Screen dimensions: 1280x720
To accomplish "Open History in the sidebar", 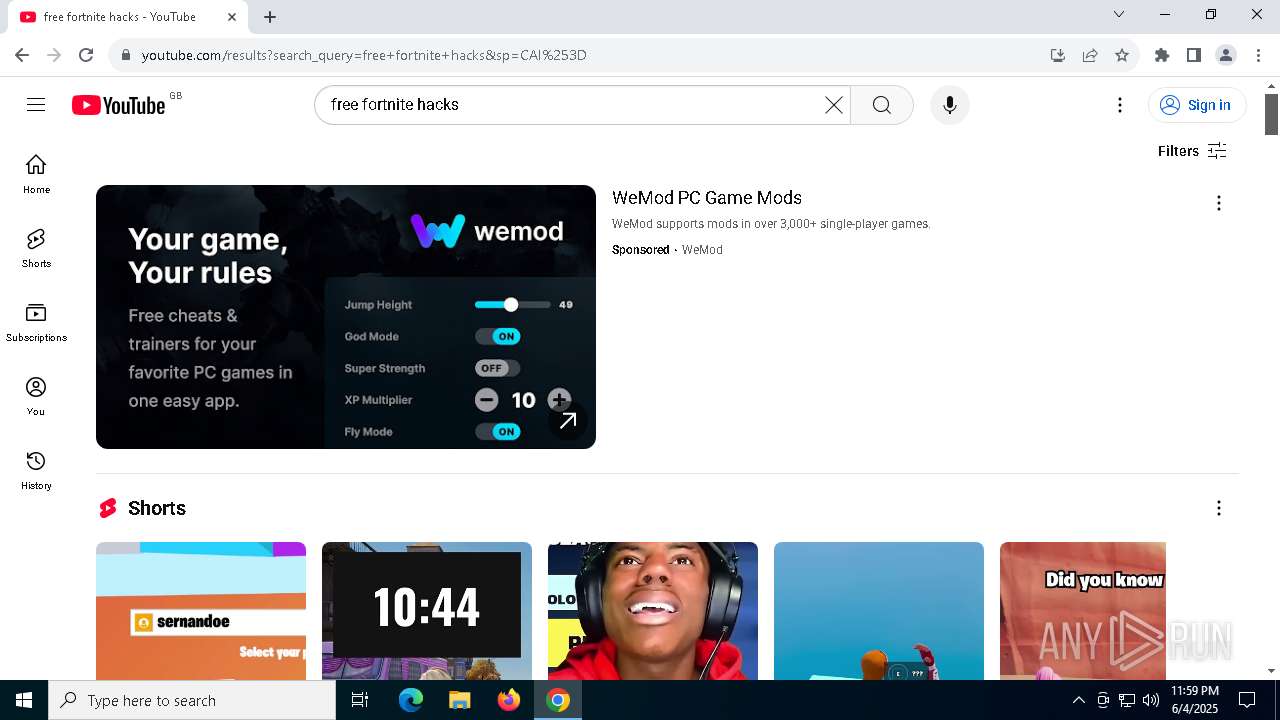I will coord(36,470).
